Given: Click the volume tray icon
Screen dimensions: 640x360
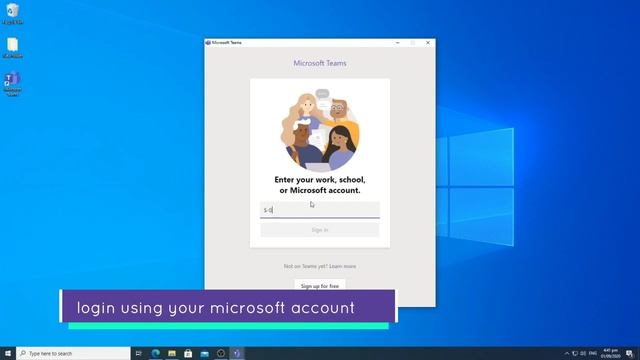Looking at the screenshot, I should (583, 353).
